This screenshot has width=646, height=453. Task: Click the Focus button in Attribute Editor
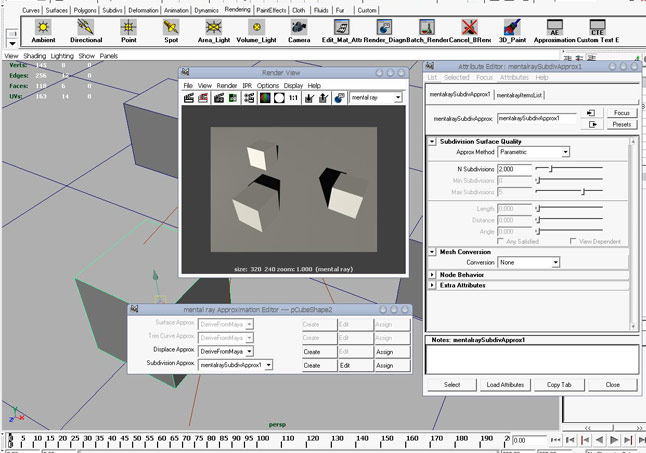[622, 113]
